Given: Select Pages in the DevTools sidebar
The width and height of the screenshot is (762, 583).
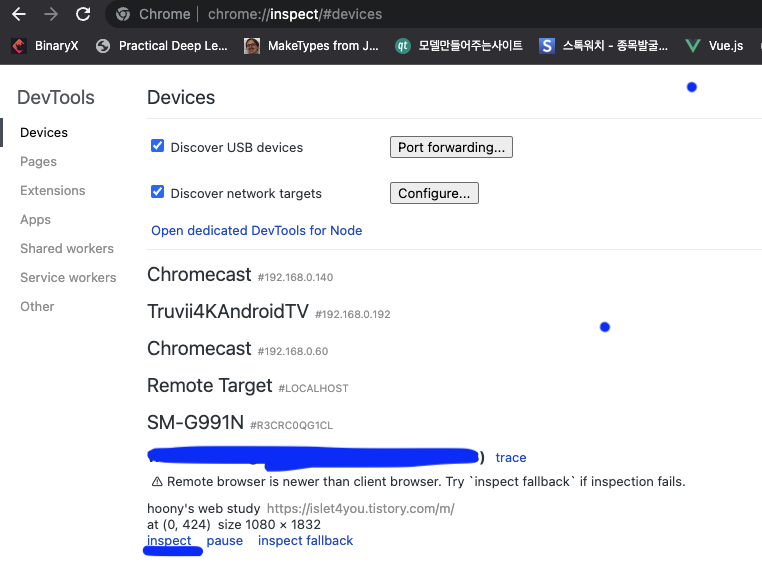Looking at the screenshot, I should click(38, 162).
